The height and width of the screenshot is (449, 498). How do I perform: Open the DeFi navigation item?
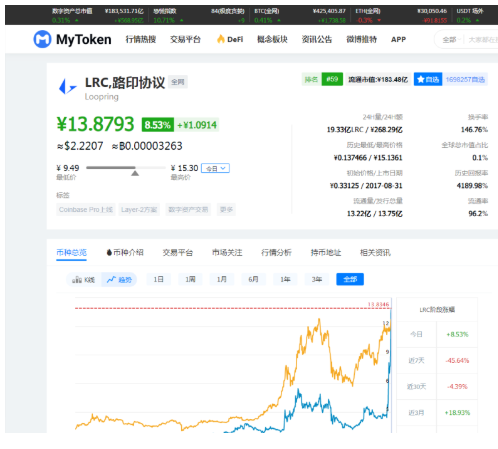230,39
